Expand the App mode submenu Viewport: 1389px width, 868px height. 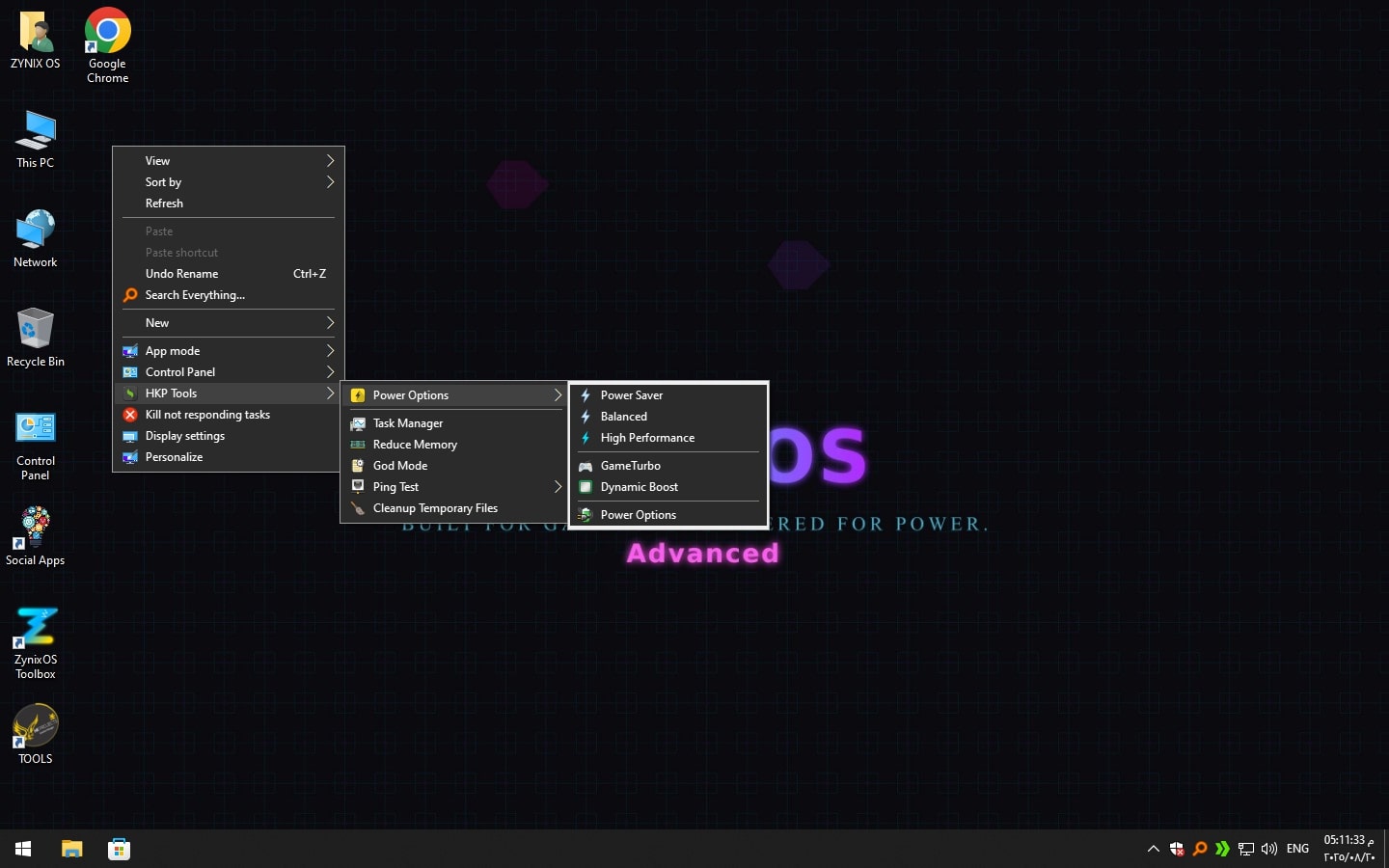click(x=228, y=351)
